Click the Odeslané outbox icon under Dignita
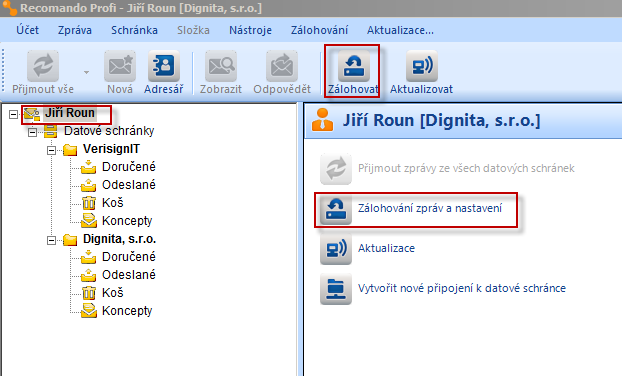 [x=88, y=275]
